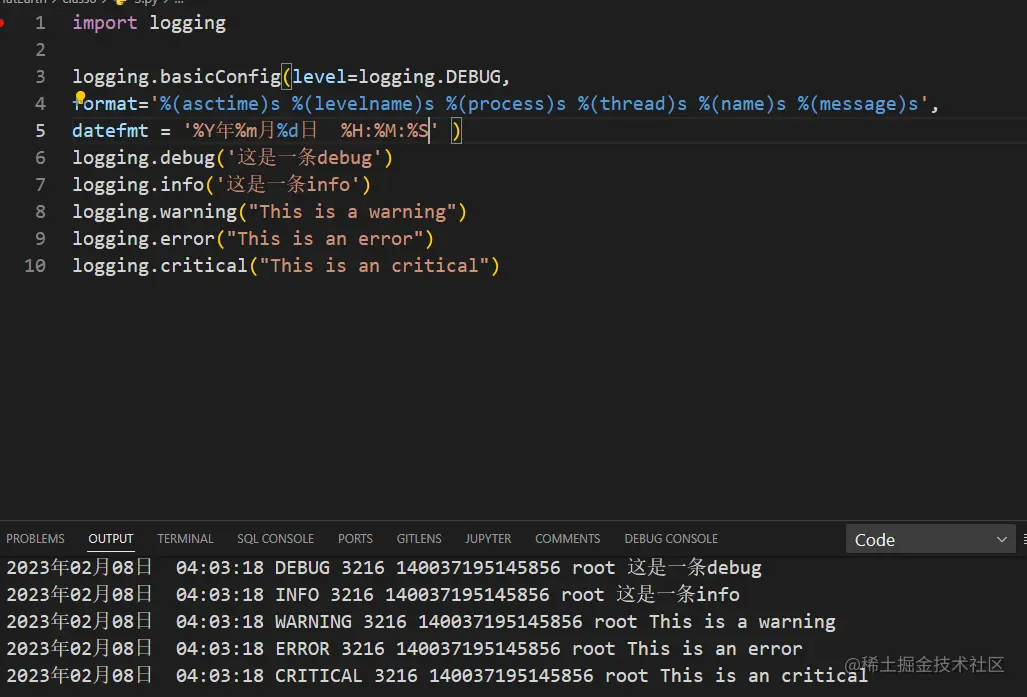This screenshot has height=697, width=1027.
Task: Click line number 10 in the gutter
Action: point(35,265)
